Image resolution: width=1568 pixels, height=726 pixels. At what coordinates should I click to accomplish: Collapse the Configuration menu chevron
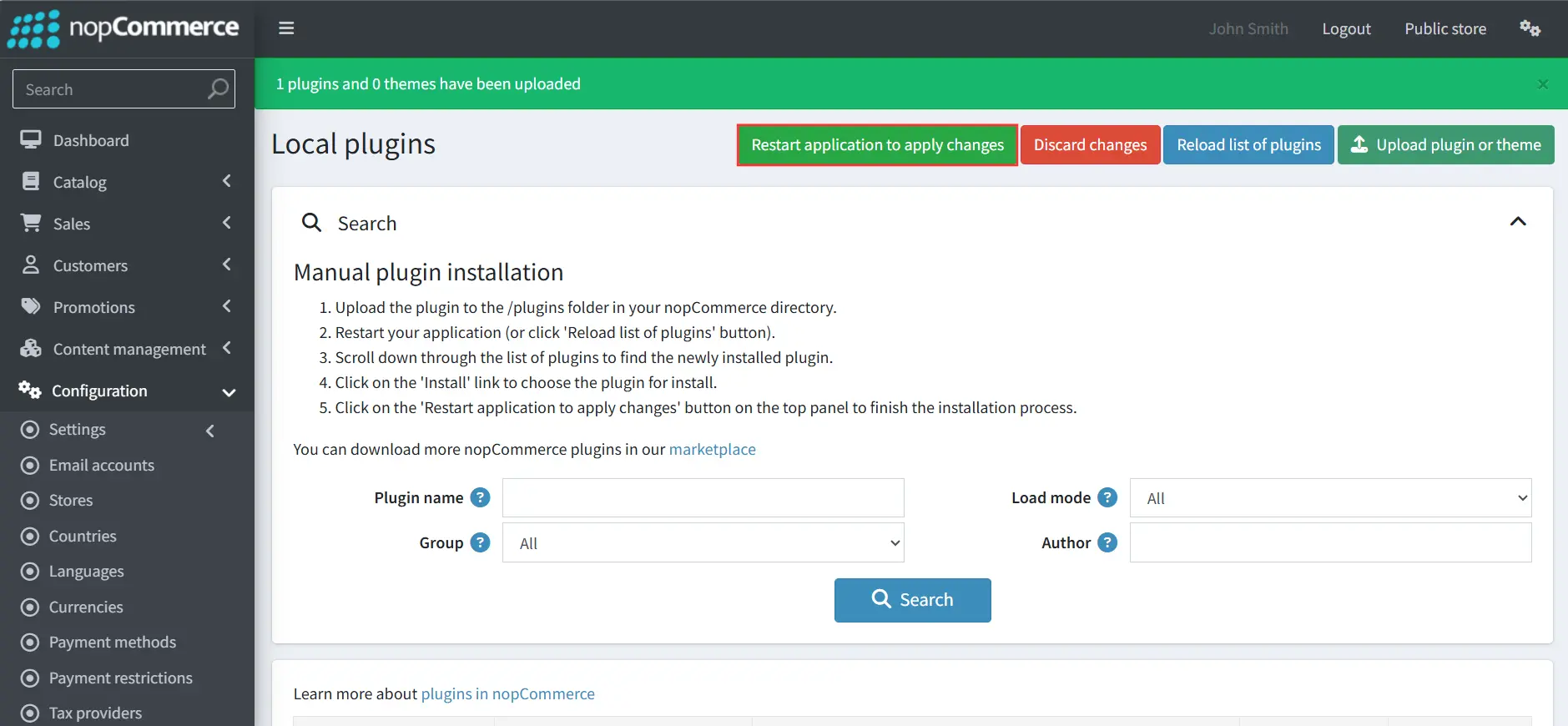(x=229, y=392)
